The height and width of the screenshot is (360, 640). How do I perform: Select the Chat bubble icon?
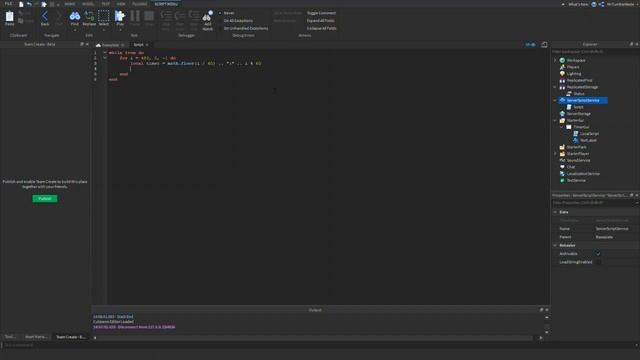coord(562,167)
